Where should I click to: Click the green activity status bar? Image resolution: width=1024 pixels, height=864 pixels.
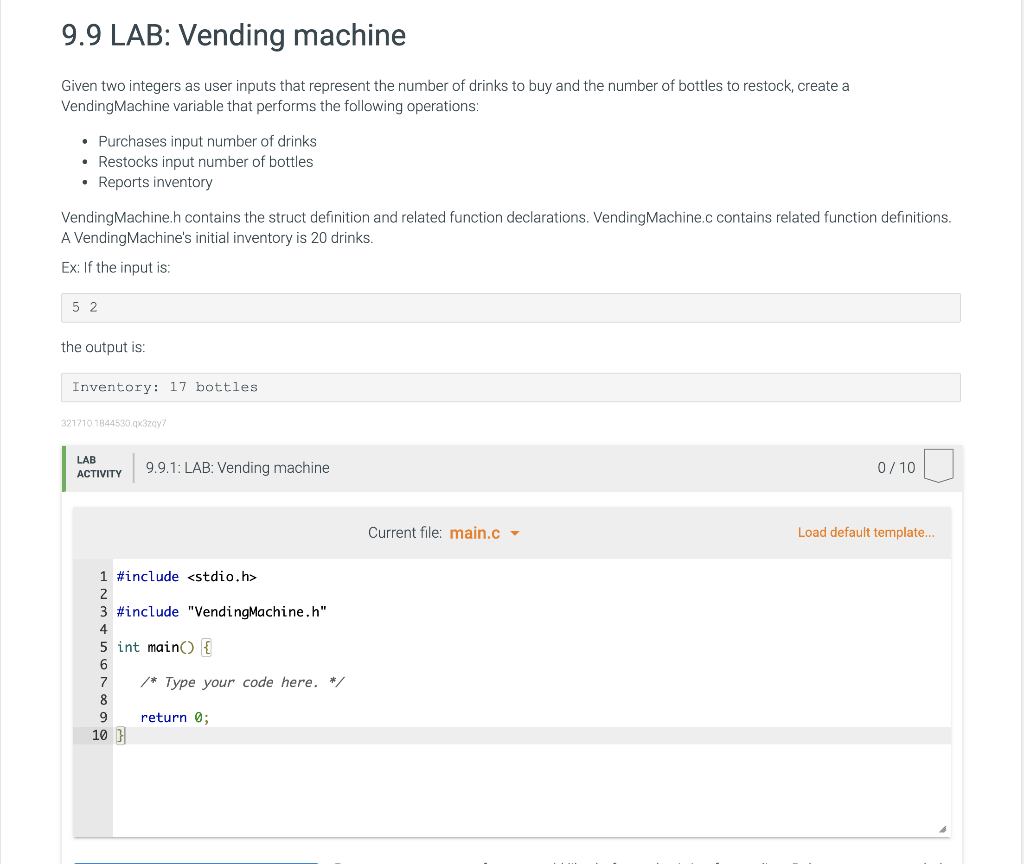click(65, 467)
